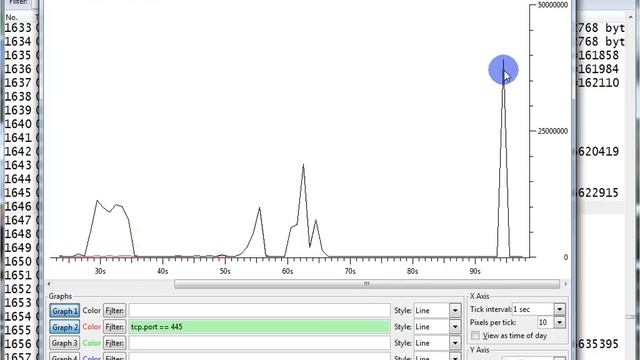The height and width of the screenshot is (360, 640).
Task: Toggle the Graph 1 button
Action: click(64, 311)
